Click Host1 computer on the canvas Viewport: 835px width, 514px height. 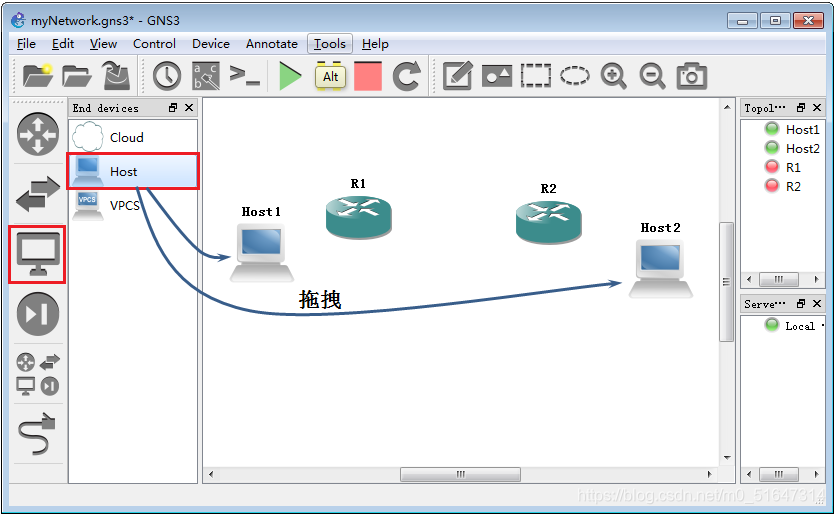tap(261, 252)
